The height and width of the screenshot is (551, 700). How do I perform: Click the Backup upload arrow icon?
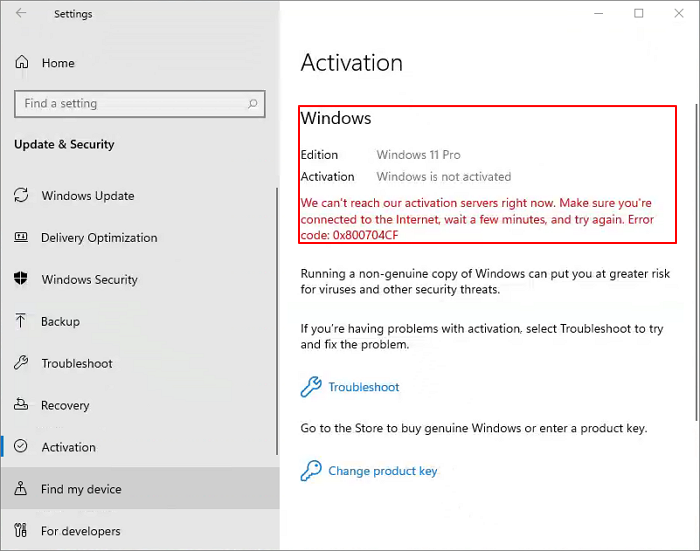(x=21, y=322)
